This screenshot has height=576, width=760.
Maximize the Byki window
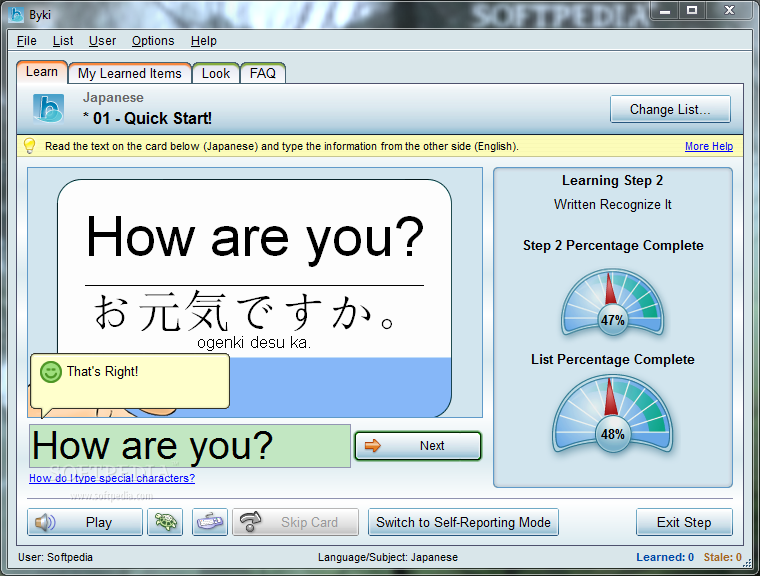(692, 10)
